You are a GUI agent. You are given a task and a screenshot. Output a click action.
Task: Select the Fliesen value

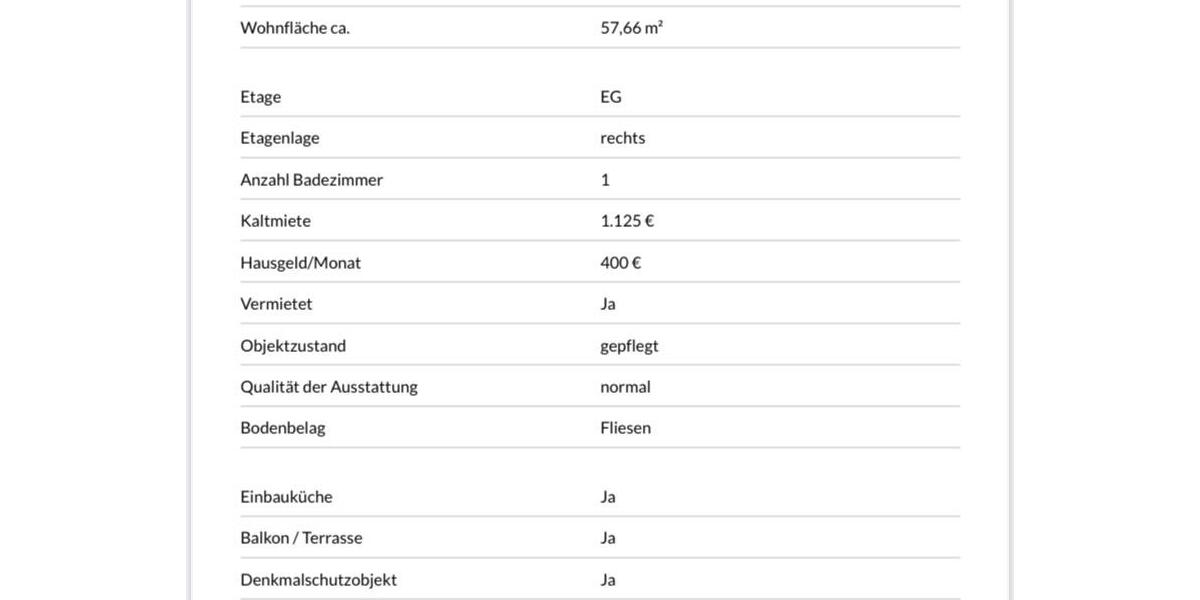[625, 428]
